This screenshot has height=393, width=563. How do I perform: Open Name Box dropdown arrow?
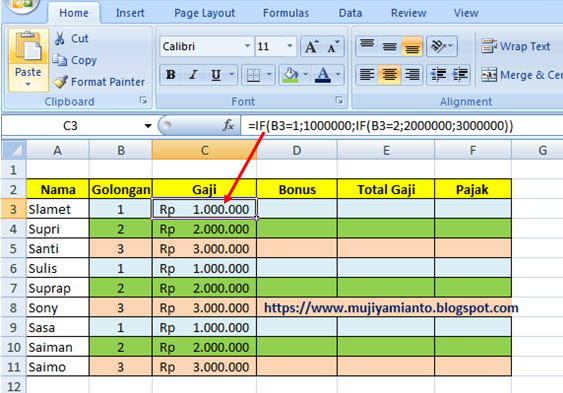click(148, 126)
